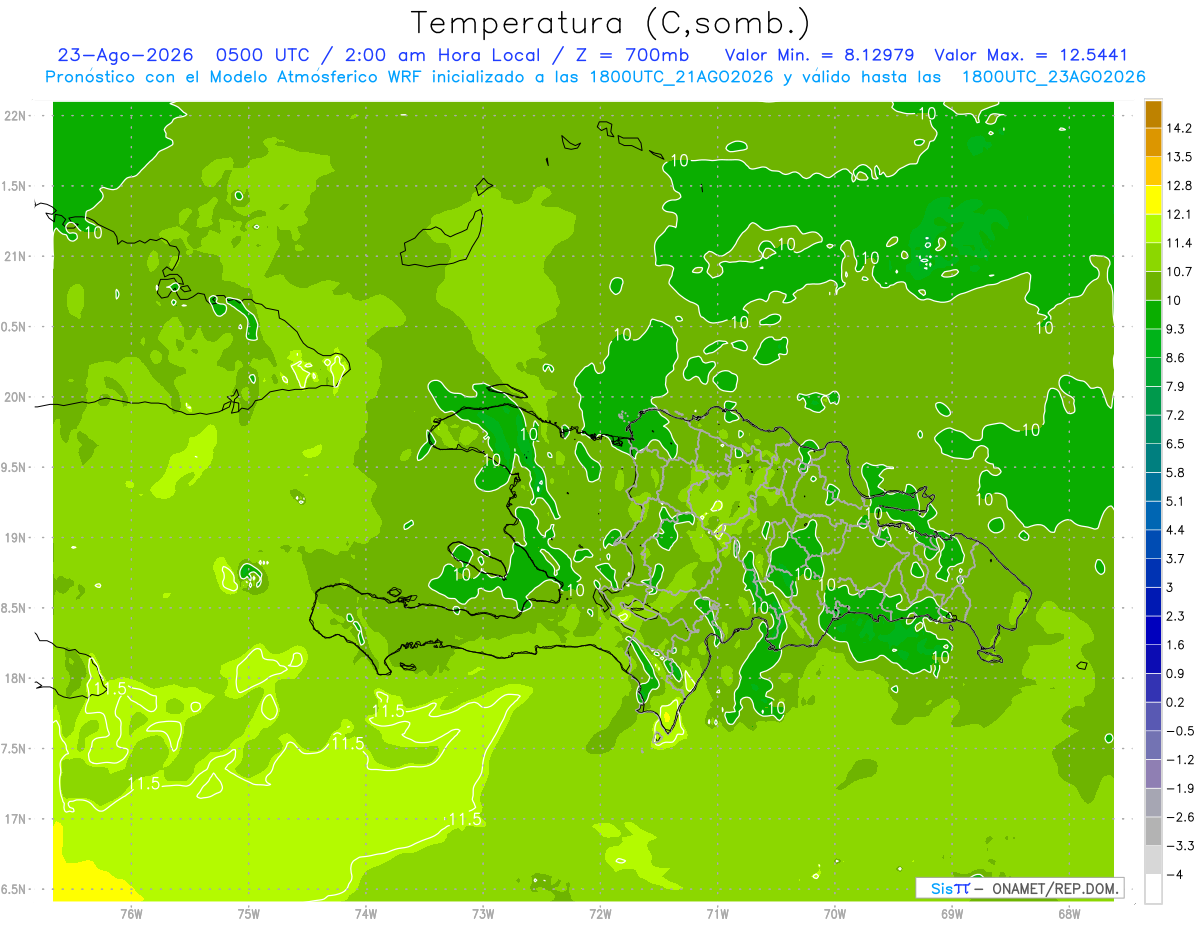Click legend value "12.1"

pyautogui.click(x=1179, y=215)
